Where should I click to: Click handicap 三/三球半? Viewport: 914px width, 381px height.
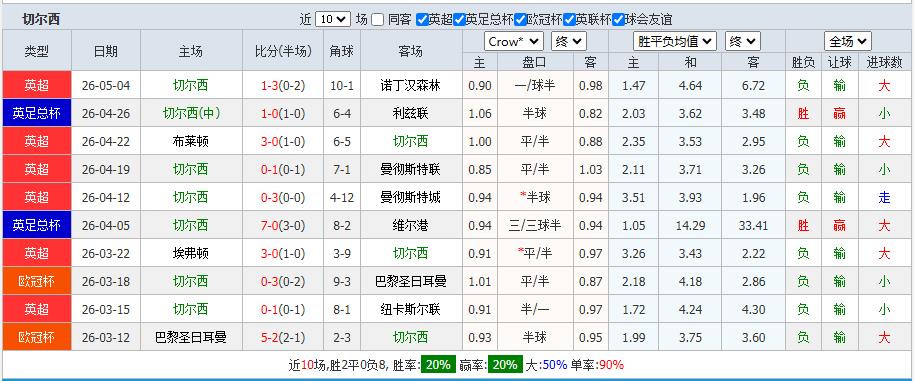point(535,225)
